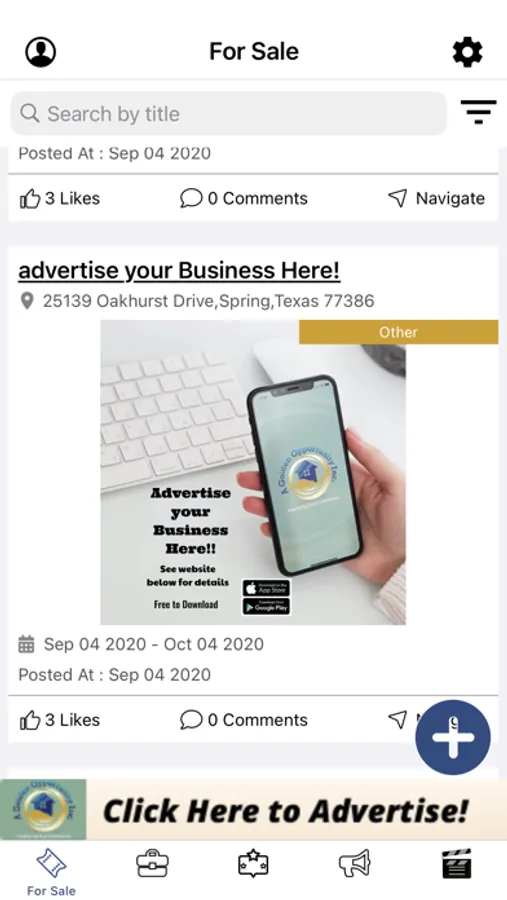This screenshot has height=900, width=507.
Task: Tap Navigate on the top post
Action: tap(436, 199)
